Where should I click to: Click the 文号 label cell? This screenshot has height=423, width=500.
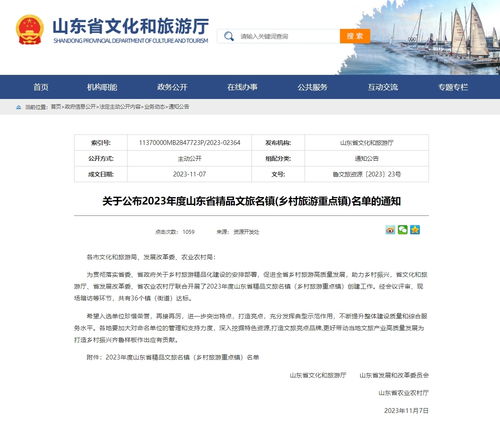(x=278, y=174)
